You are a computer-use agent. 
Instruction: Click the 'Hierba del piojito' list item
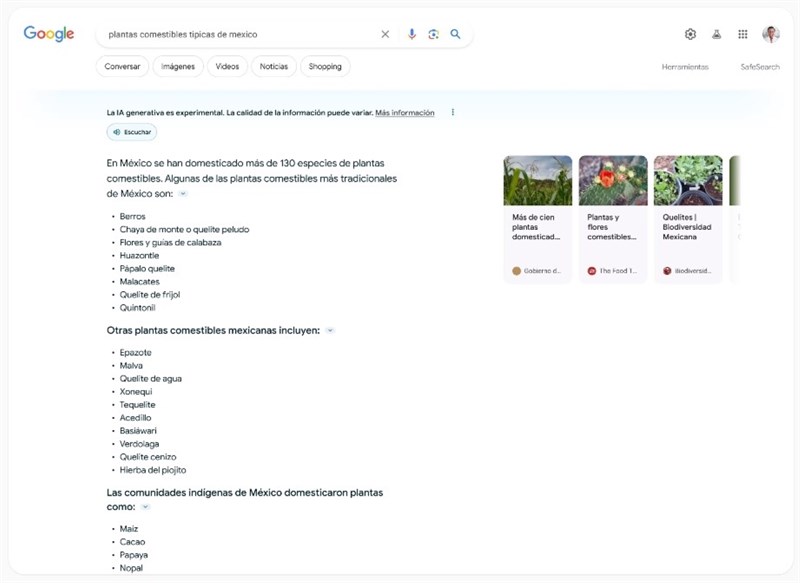tap(153, 470)
